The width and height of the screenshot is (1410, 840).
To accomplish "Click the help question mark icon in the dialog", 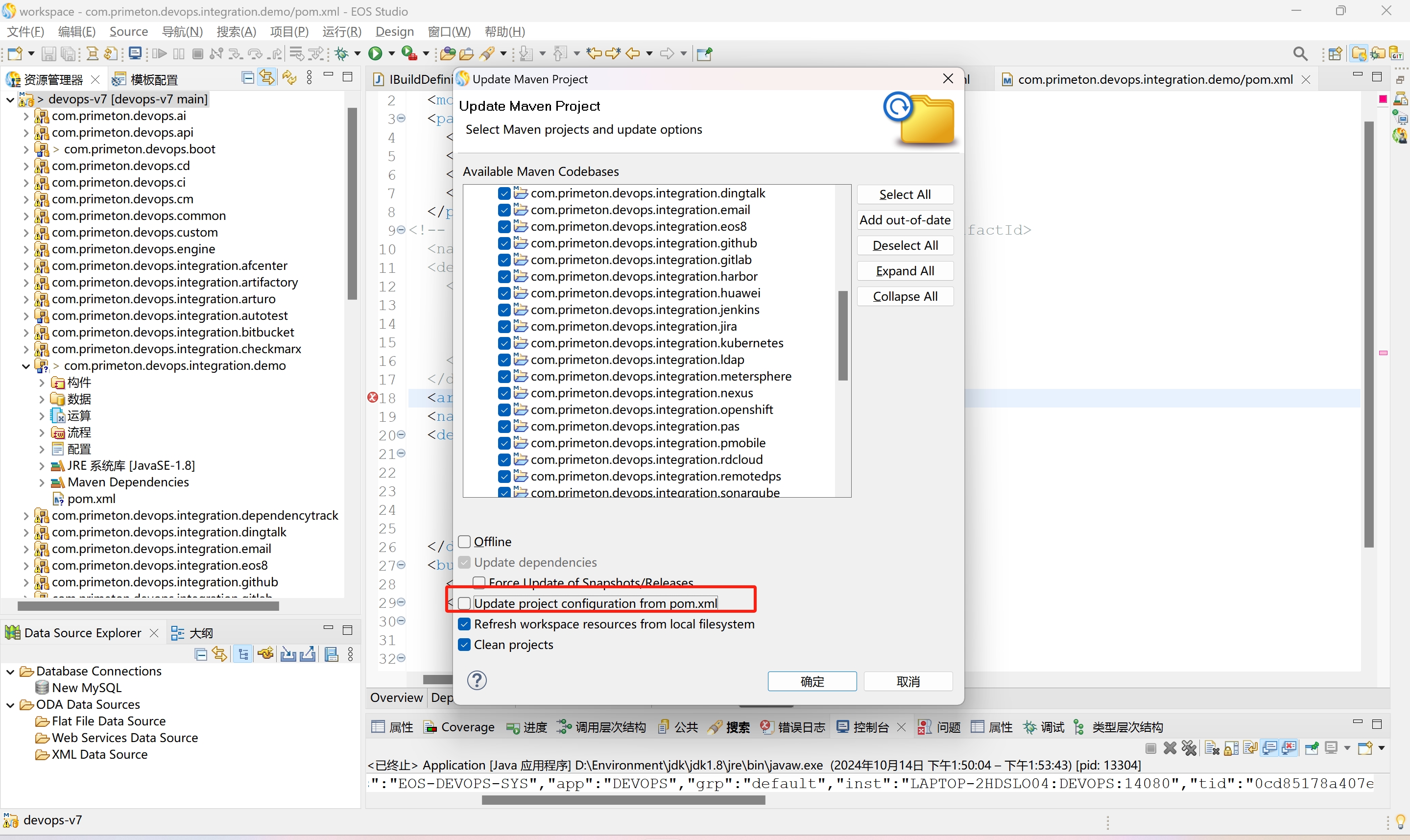I will (x=477, y=680).
